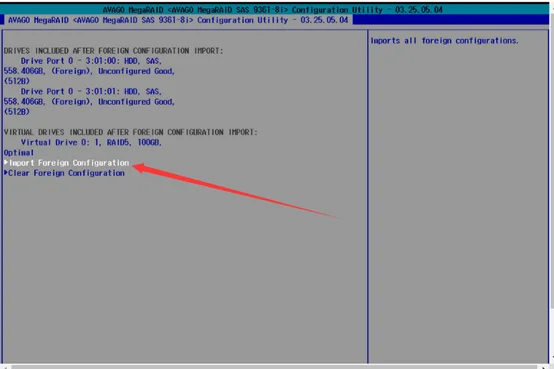
Task: Click the left arrow of the horizontal scrollbar
Action: pos(5,367)
